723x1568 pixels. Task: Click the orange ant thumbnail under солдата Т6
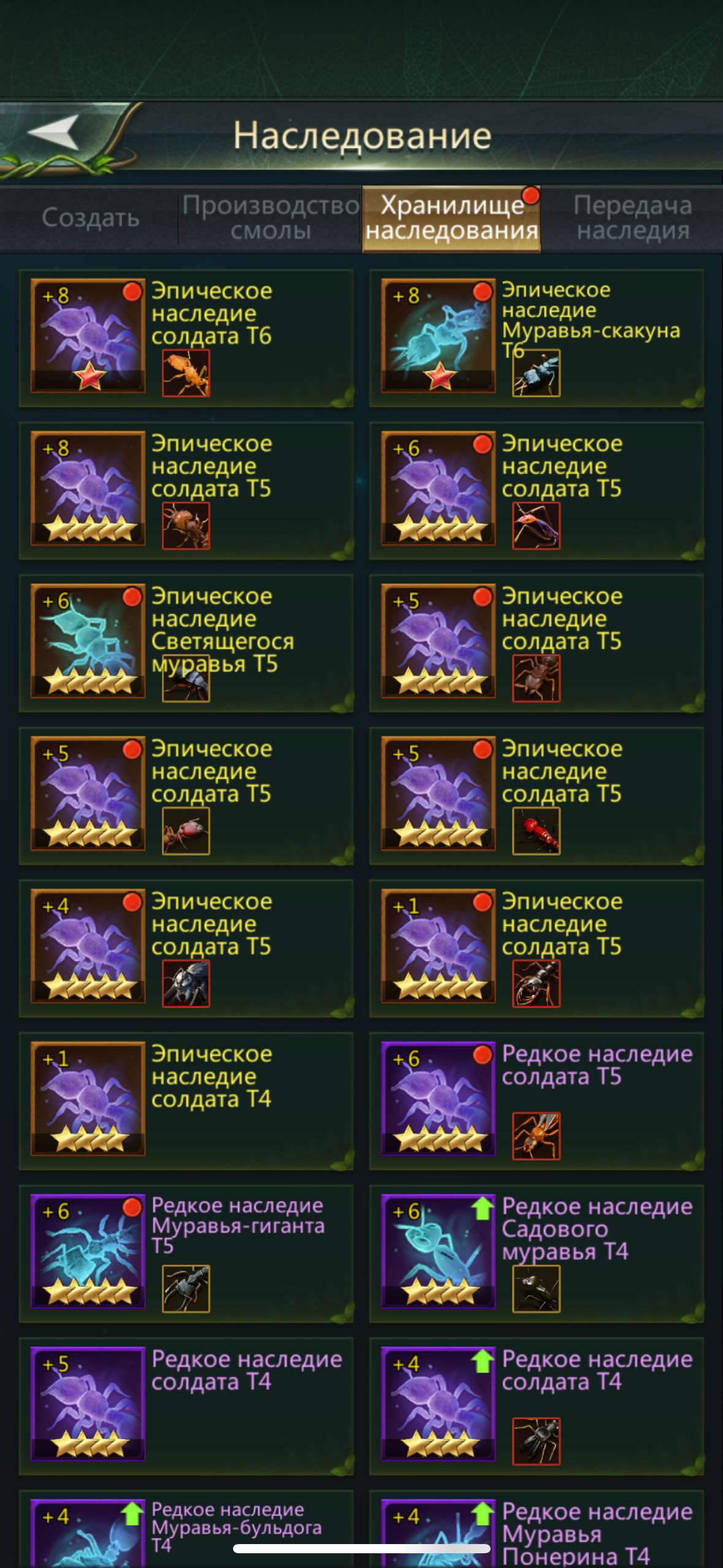[186, 373]
